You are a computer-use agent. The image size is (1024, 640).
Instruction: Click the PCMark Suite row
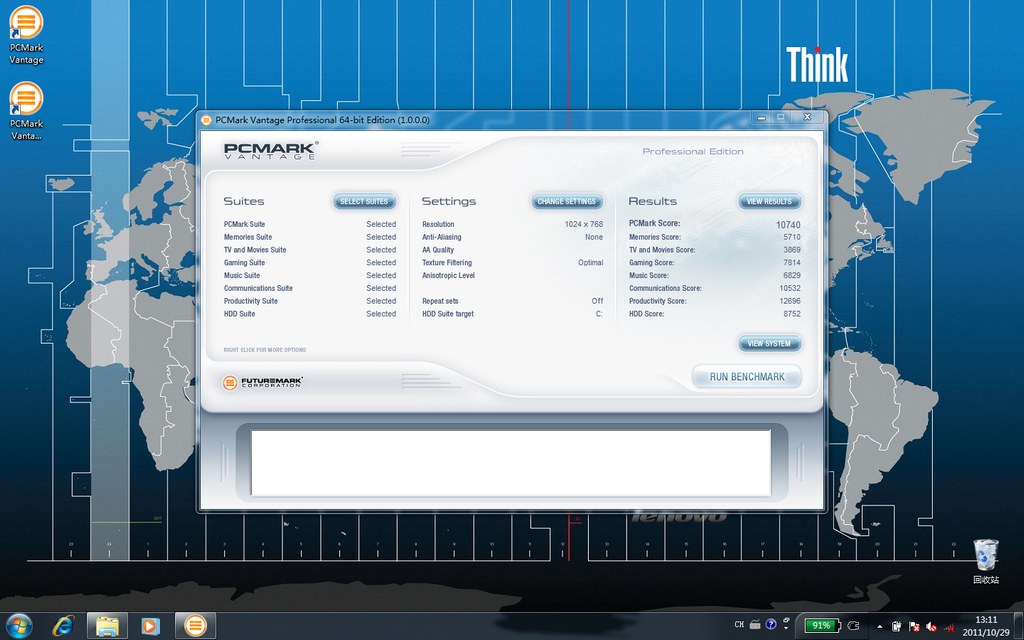click(x=310, y=224)
